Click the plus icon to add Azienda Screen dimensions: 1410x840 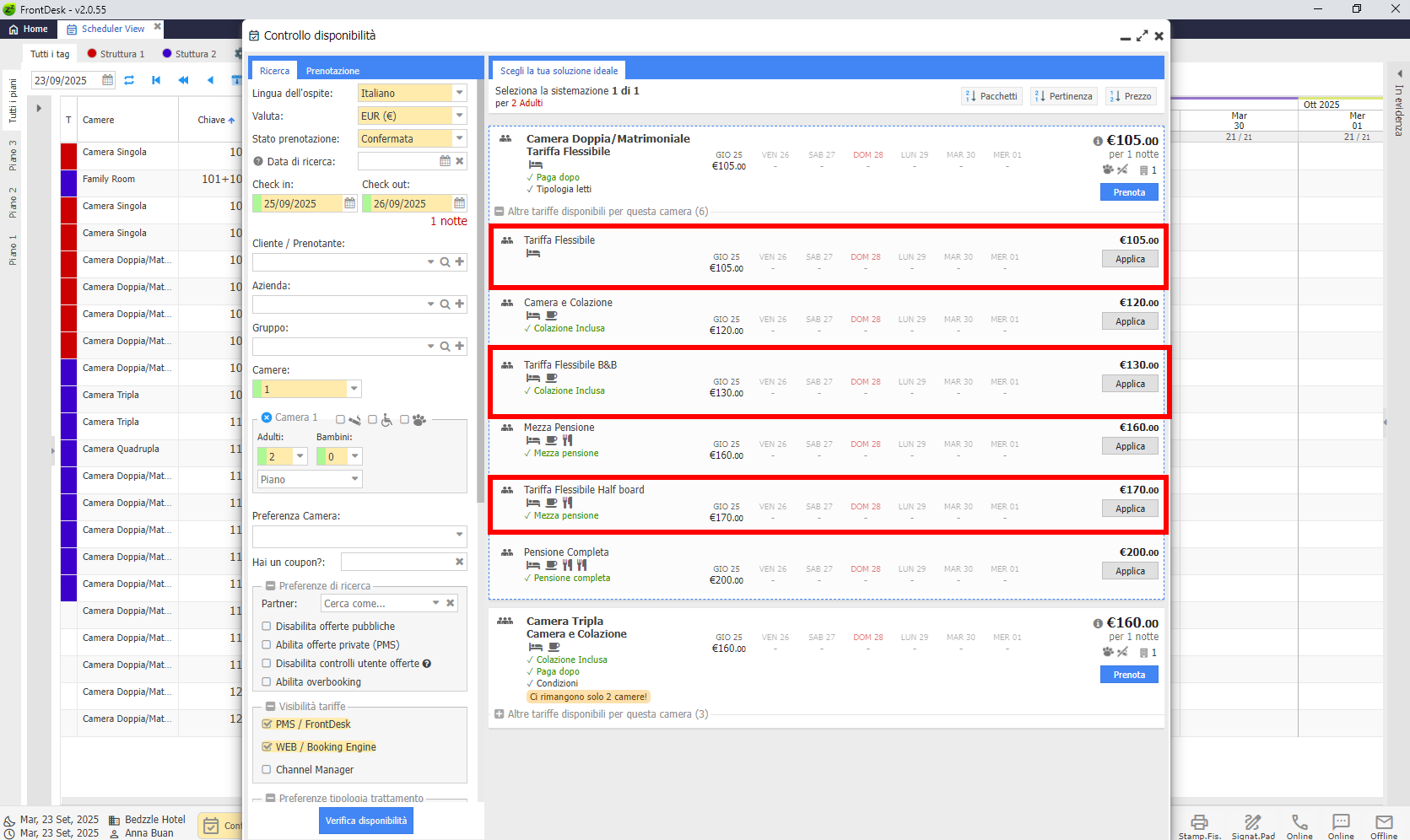(x=460, y=304)
